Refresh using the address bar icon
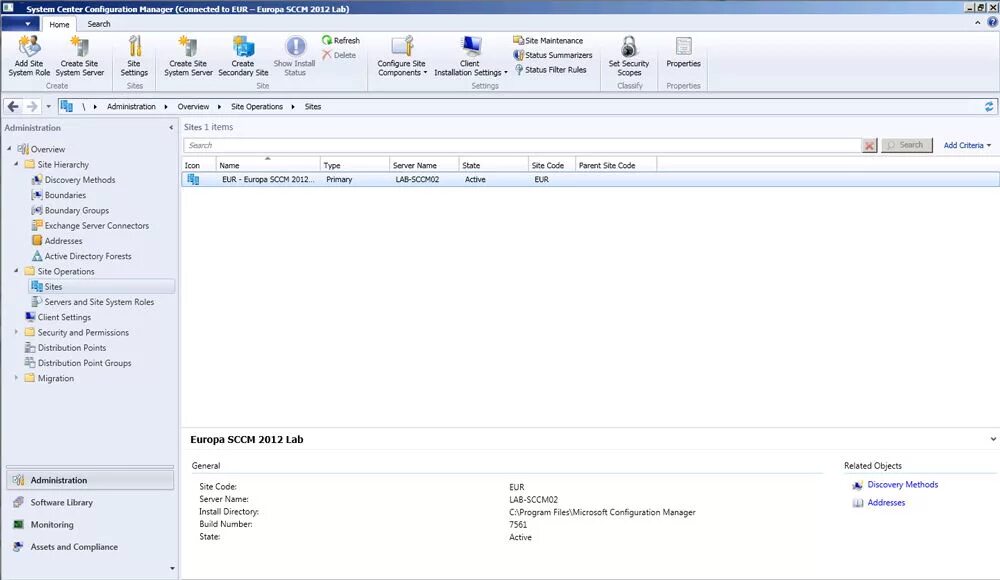 [989, 107]
